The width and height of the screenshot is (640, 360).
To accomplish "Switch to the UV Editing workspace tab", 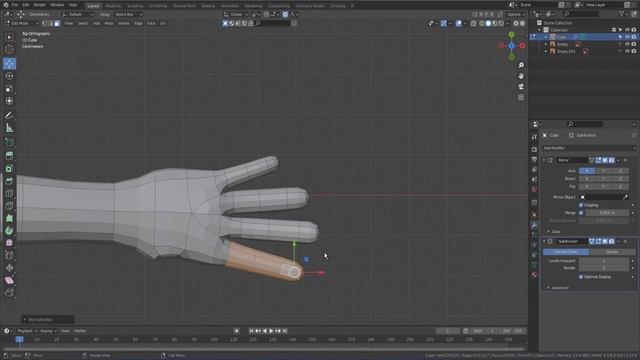I will click(158, 6).
